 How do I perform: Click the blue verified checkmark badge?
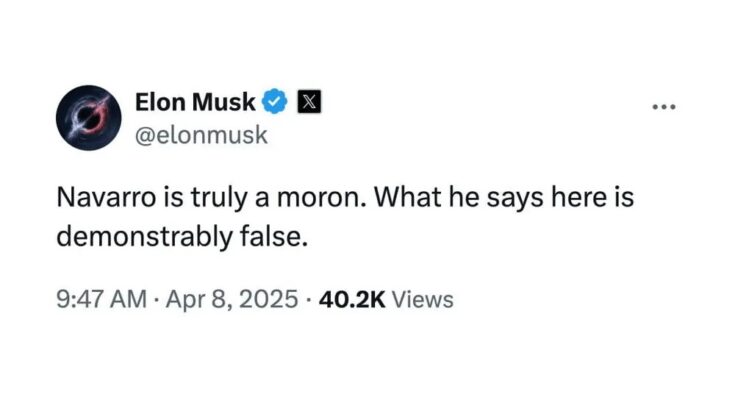pos(274,101)
